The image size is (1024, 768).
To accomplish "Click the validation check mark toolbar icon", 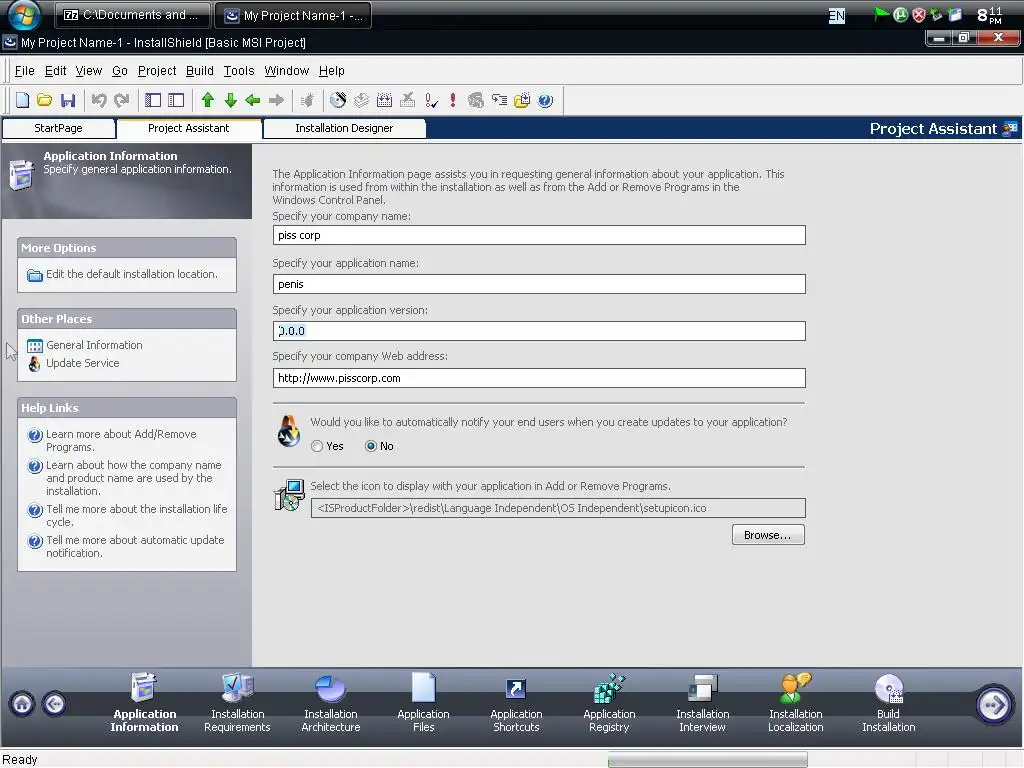I will (431, 100).
